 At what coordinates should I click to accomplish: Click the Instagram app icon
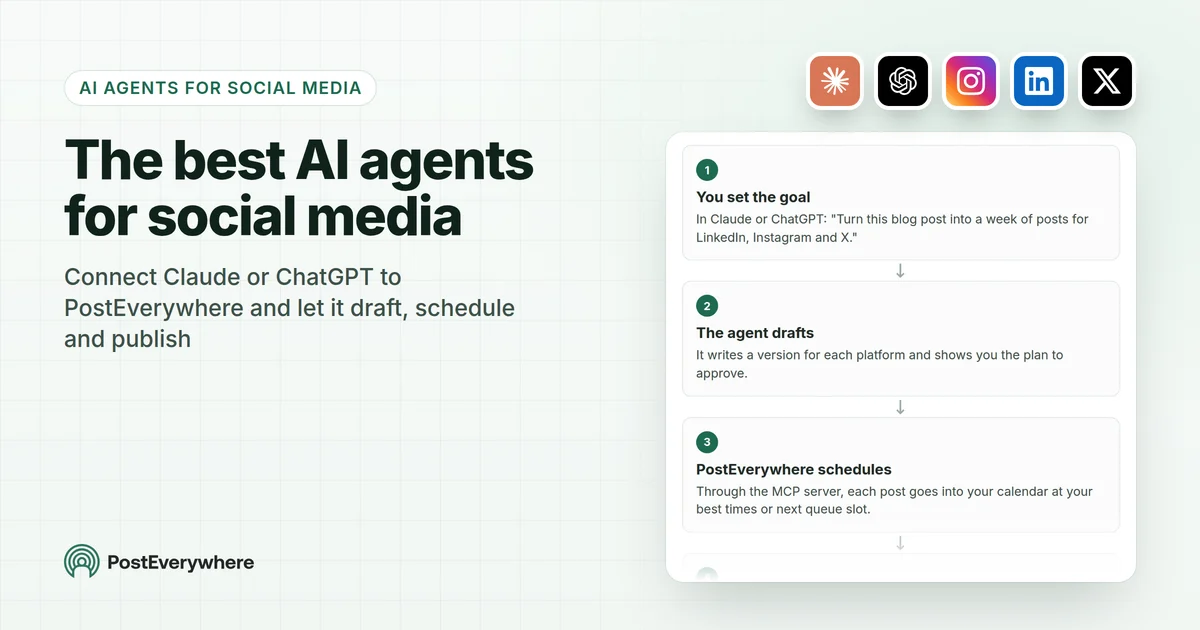(971, 81)
